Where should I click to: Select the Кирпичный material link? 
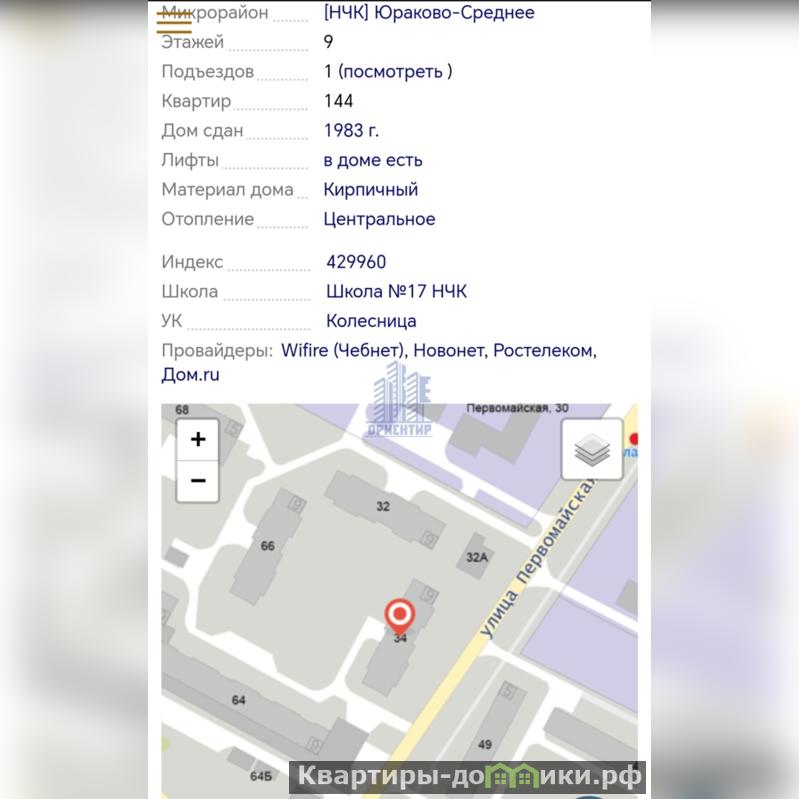coord(371,190)
